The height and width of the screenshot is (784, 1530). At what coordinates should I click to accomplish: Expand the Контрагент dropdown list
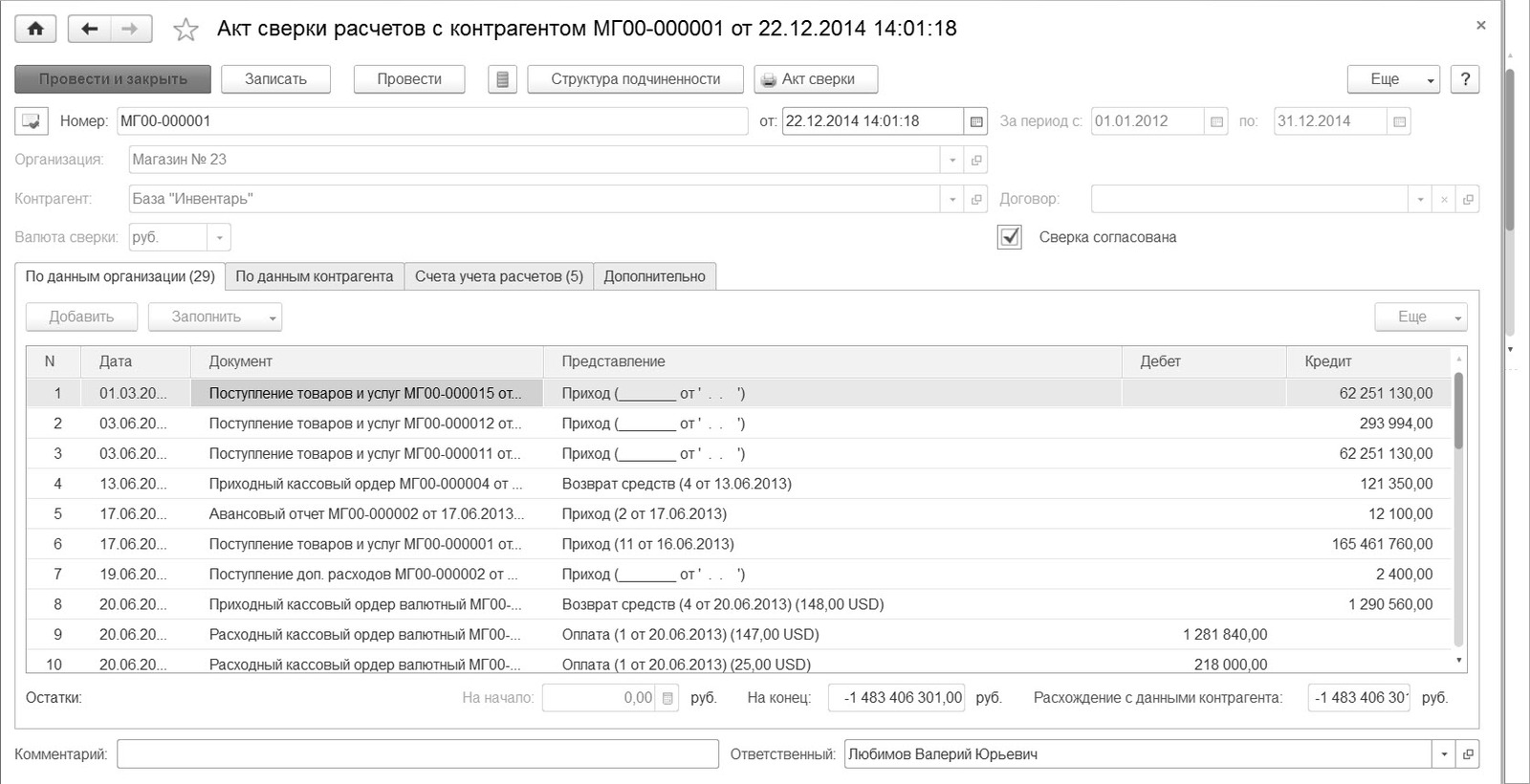coord(952,199)
